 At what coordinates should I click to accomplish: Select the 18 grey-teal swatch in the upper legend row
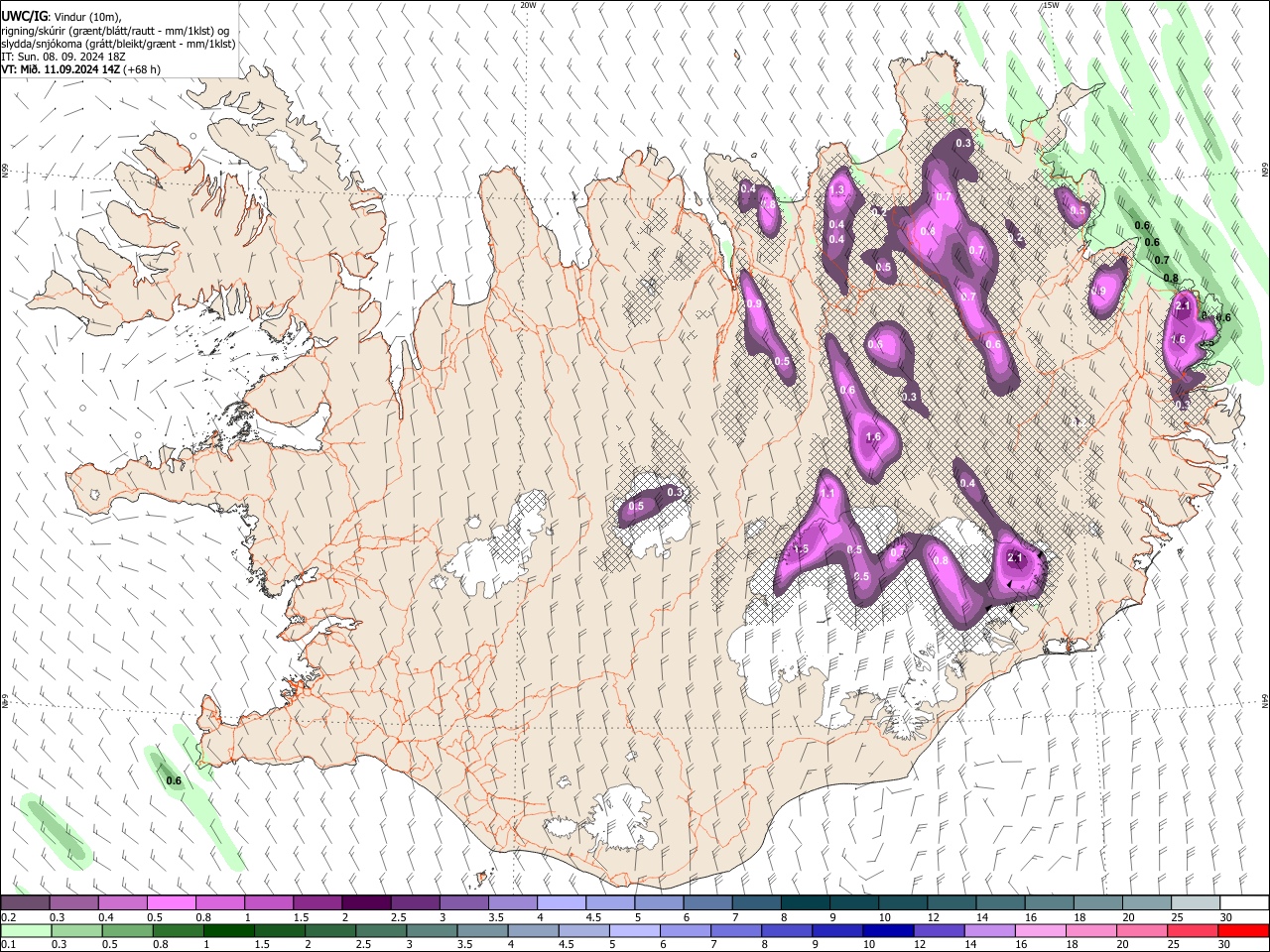coord(1097,902)
